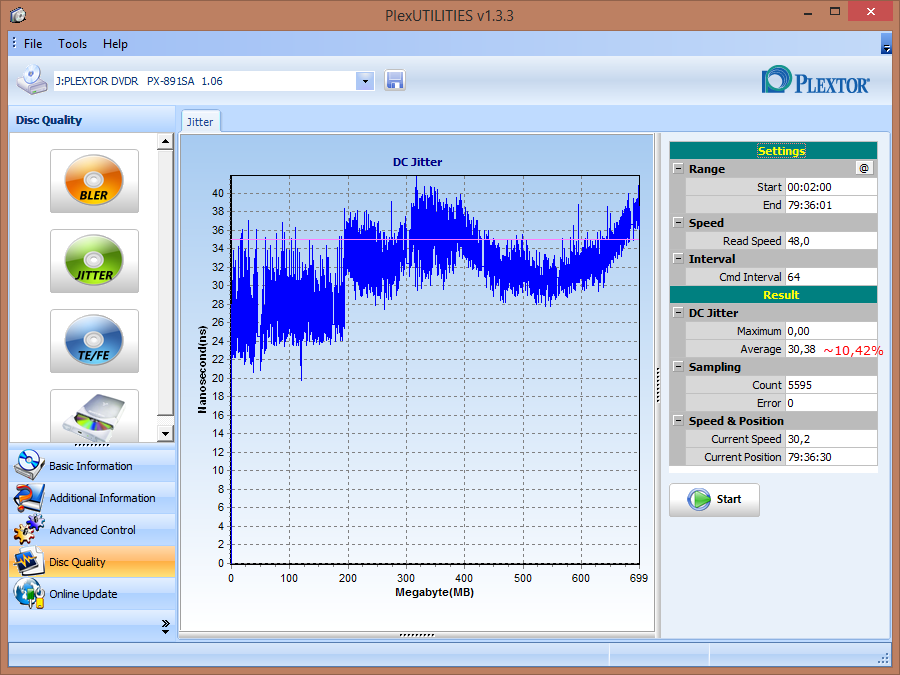
Task: Open the BLER disc test
Action: click(94, 181)
